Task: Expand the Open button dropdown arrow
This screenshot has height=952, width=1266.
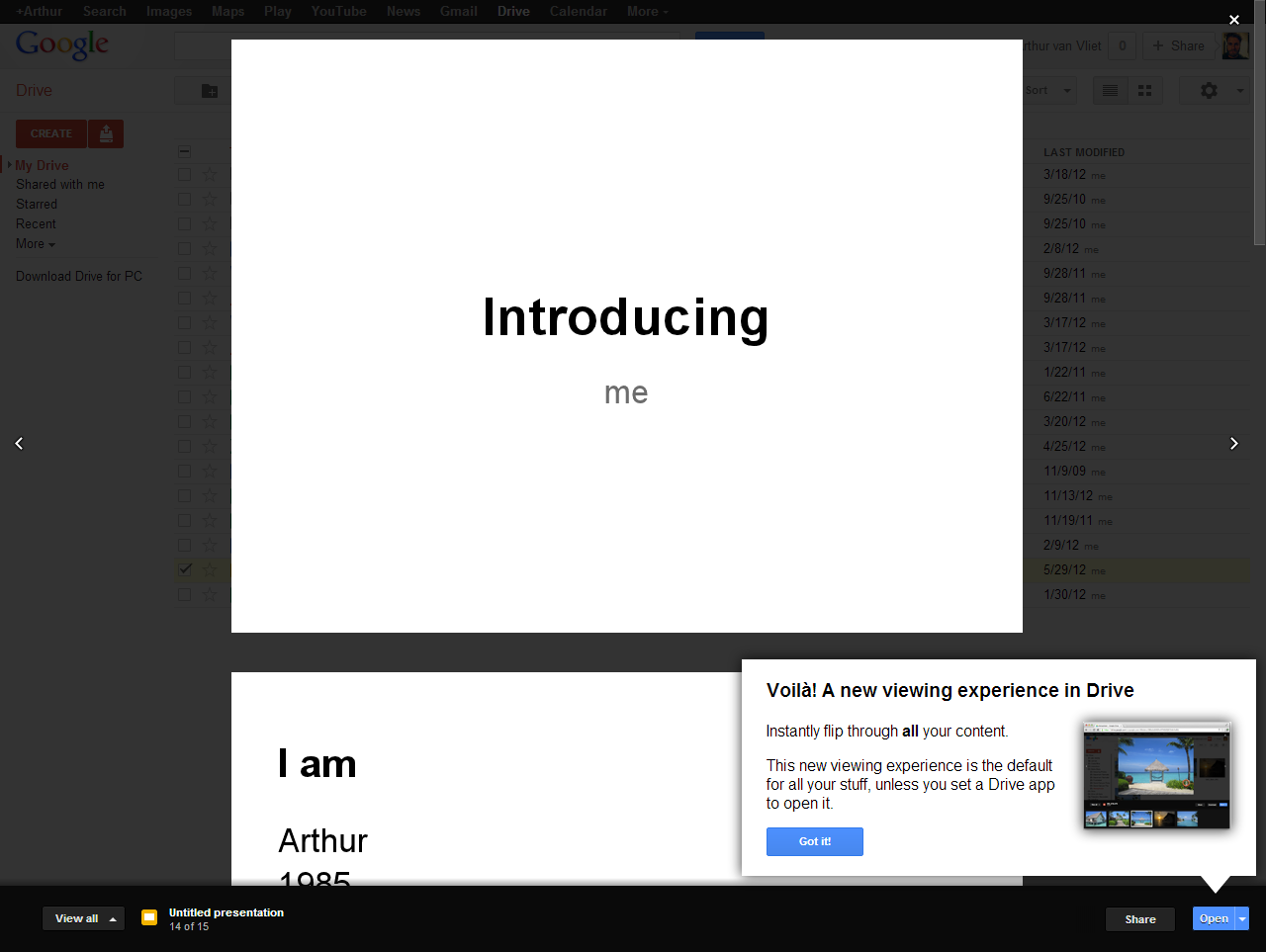Action: coord(1242,918)
